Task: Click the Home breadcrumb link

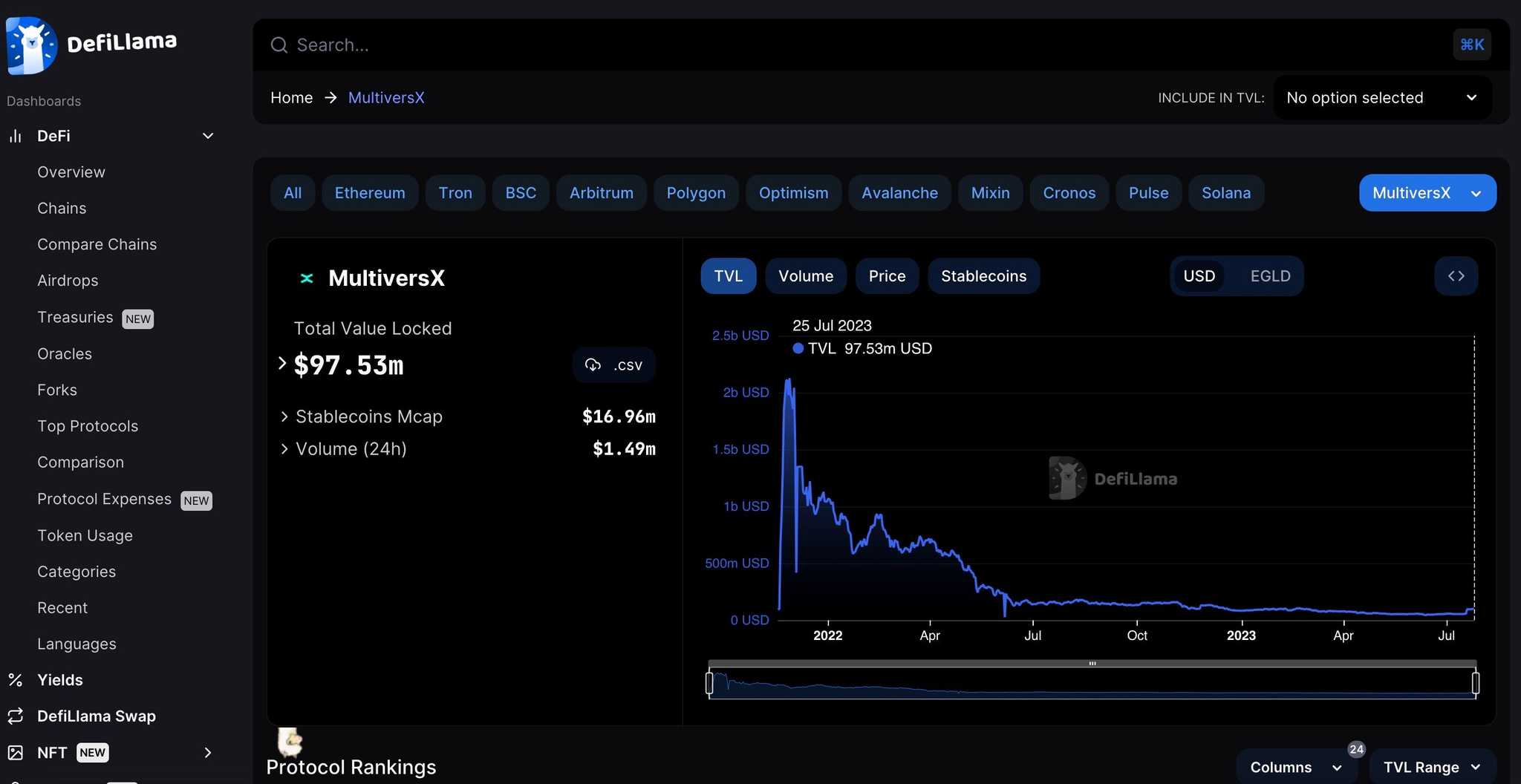Action: (x=291, y=97)
